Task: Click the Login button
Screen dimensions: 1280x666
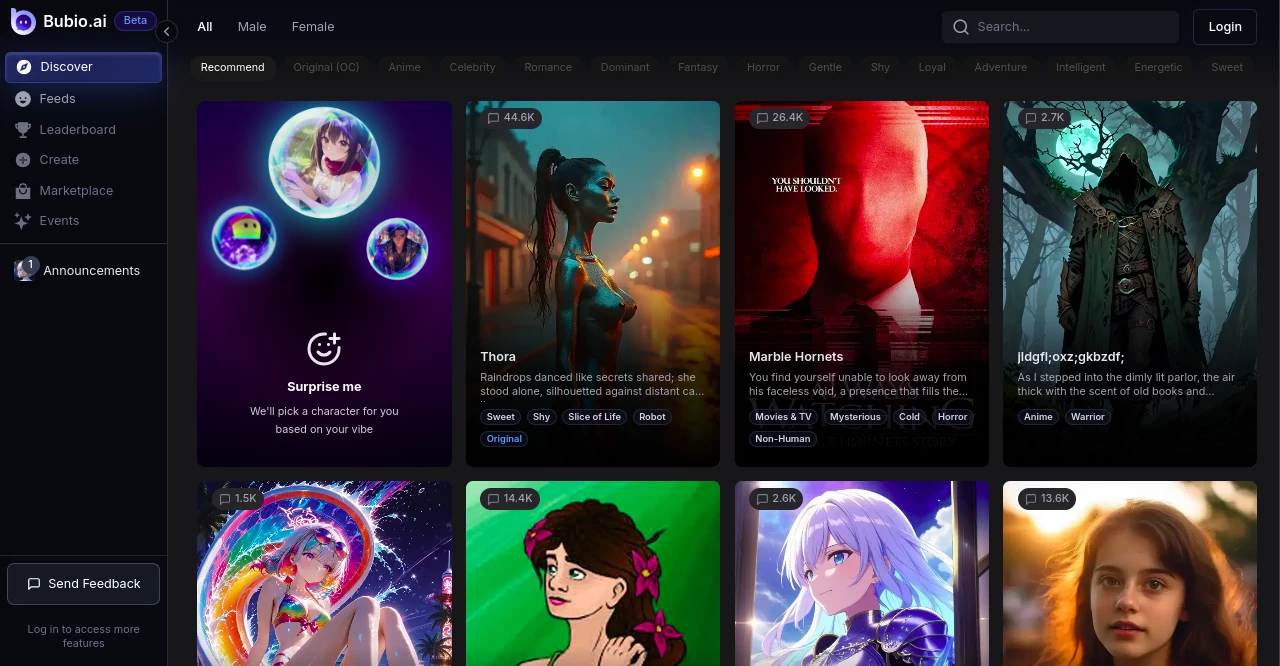Action: click(x=1224, y=27)
